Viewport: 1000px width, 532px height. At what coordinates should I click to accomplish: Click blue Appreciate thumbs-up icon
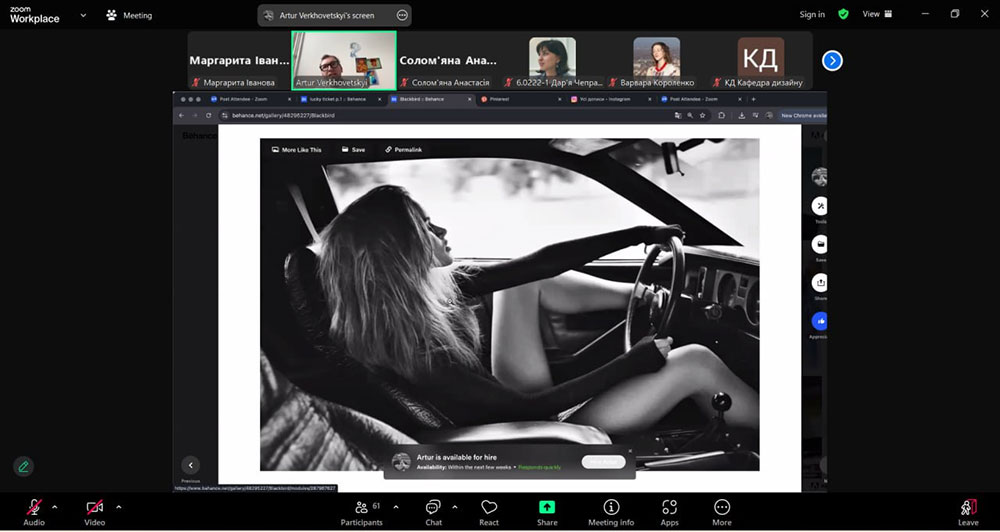[x=820, y=321]
